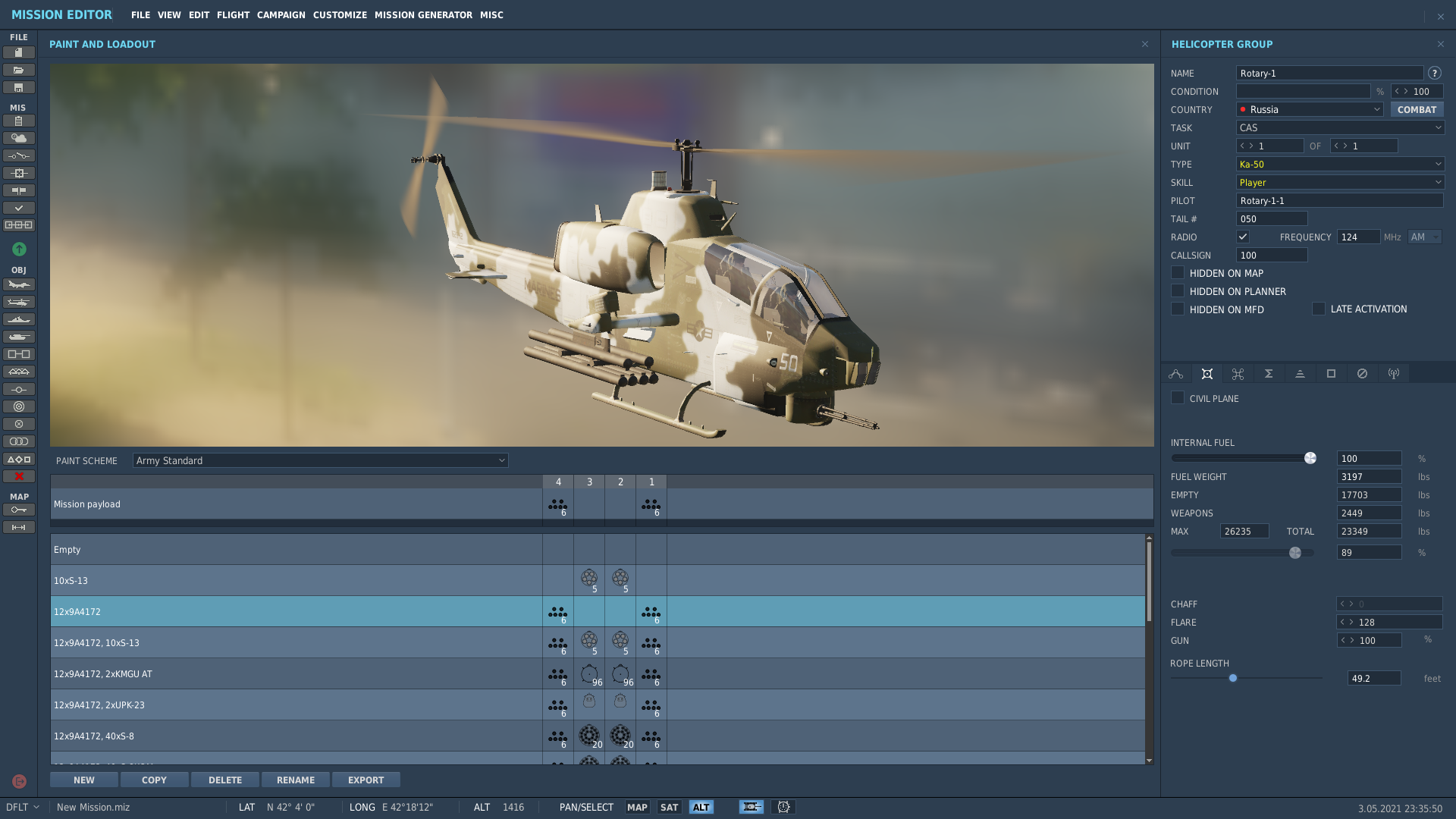This screenshot has height=819, width=1456.
Task: Open the route waypoints tab icon
Action: [1176, 374]
